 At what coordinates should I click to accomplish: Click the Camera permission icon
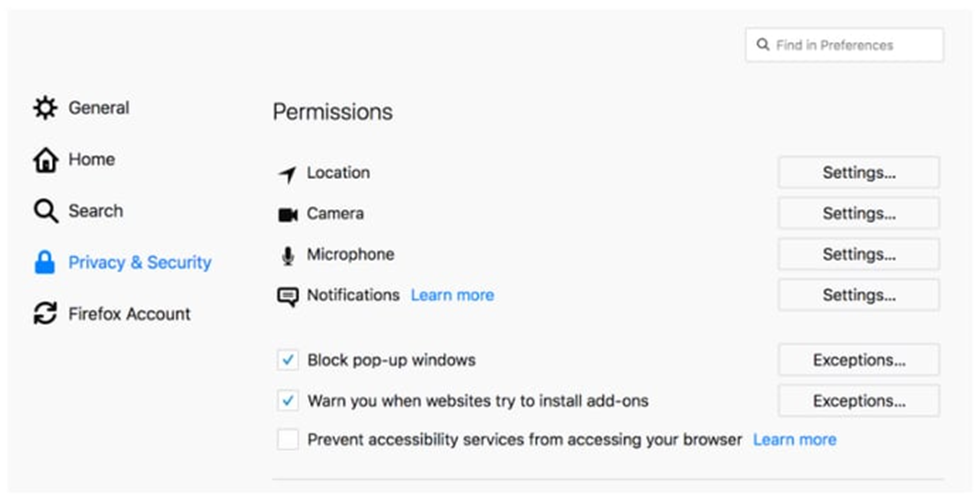point(288,214)
